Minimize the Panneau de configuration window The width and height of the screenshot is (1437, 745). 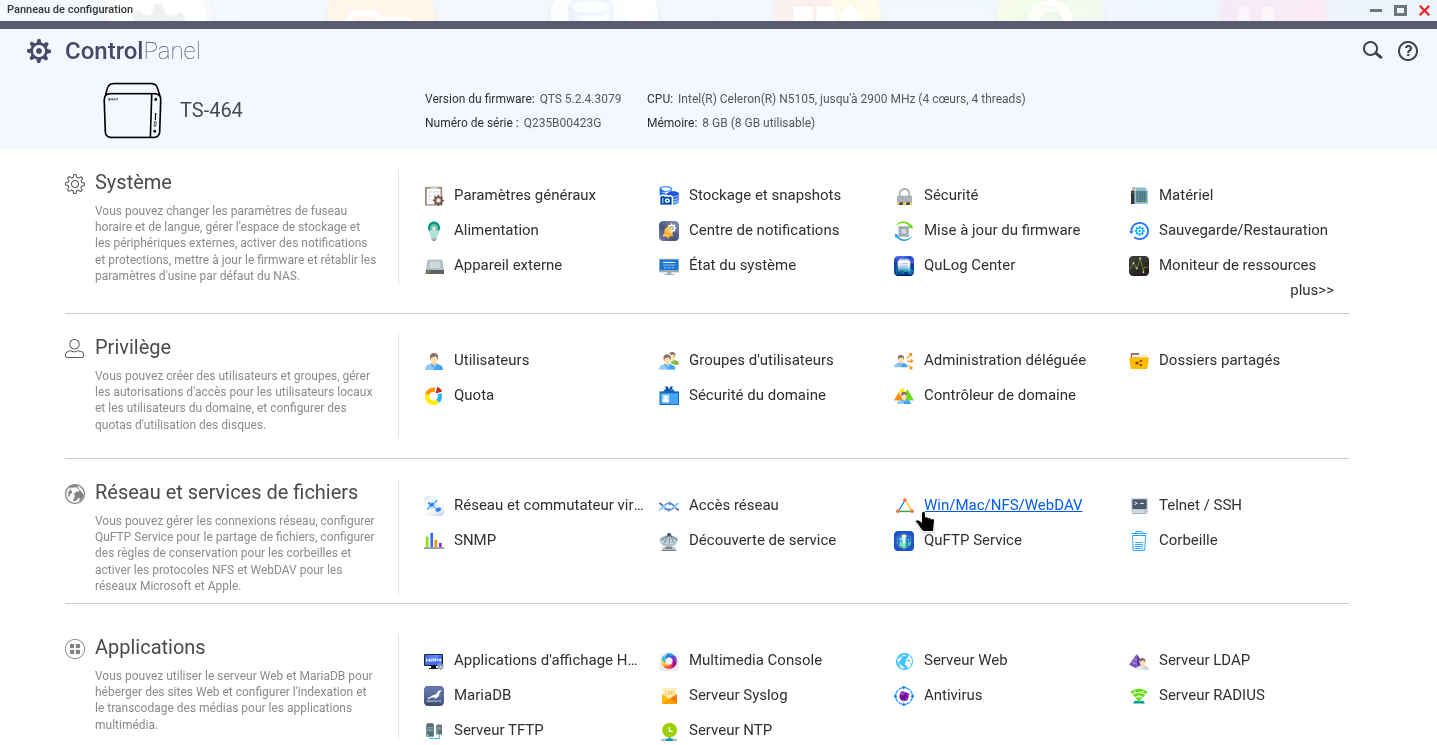tap(1377, 10)
